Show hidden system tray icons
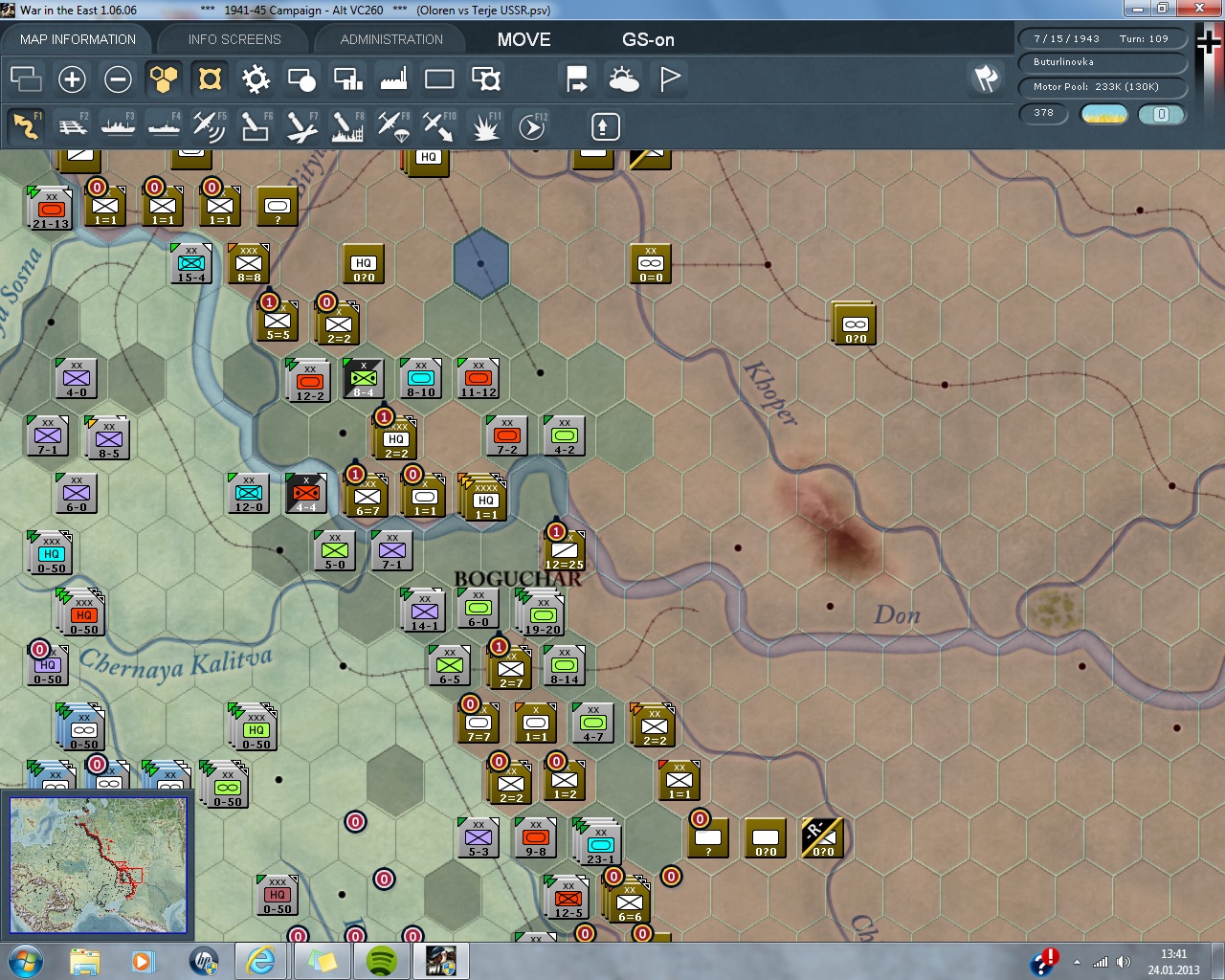1225x980 pixels. pos(1078,962)
